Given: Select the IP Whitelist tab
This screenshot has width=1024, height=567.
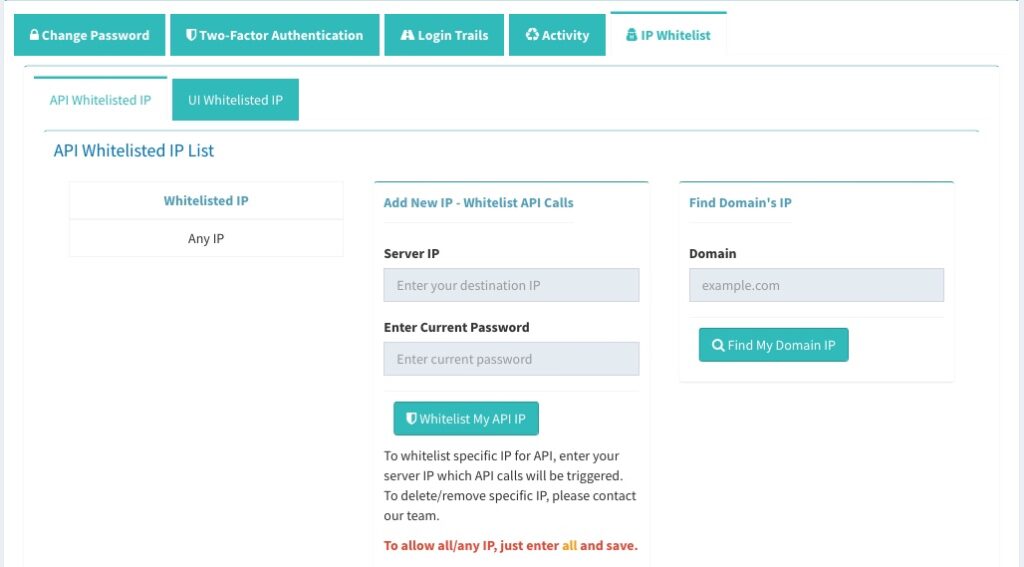Looking at the screenshot, I should click(x=668, y=35).
